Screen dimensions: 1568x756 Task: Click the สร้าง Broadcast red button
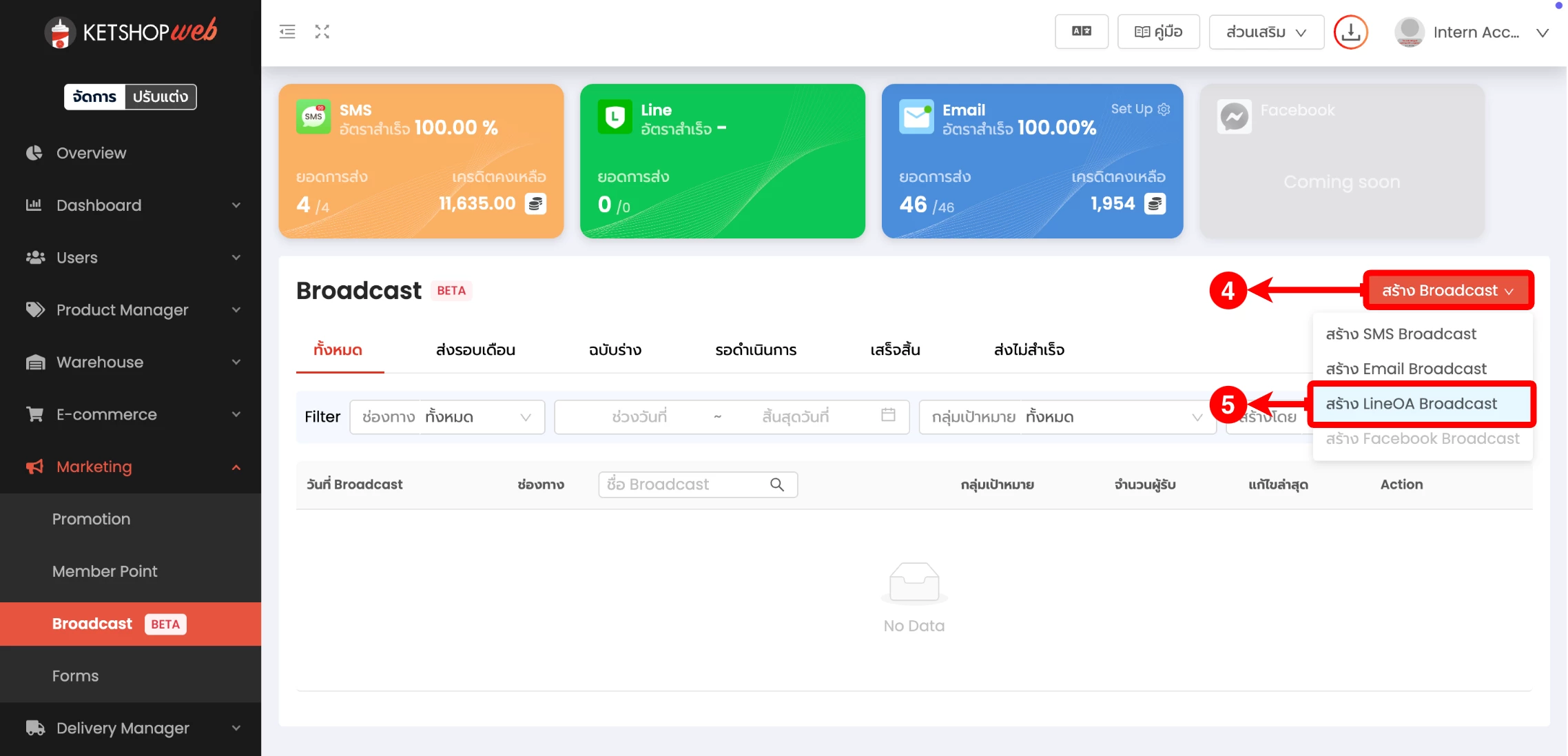click(x=1447, y=291)
